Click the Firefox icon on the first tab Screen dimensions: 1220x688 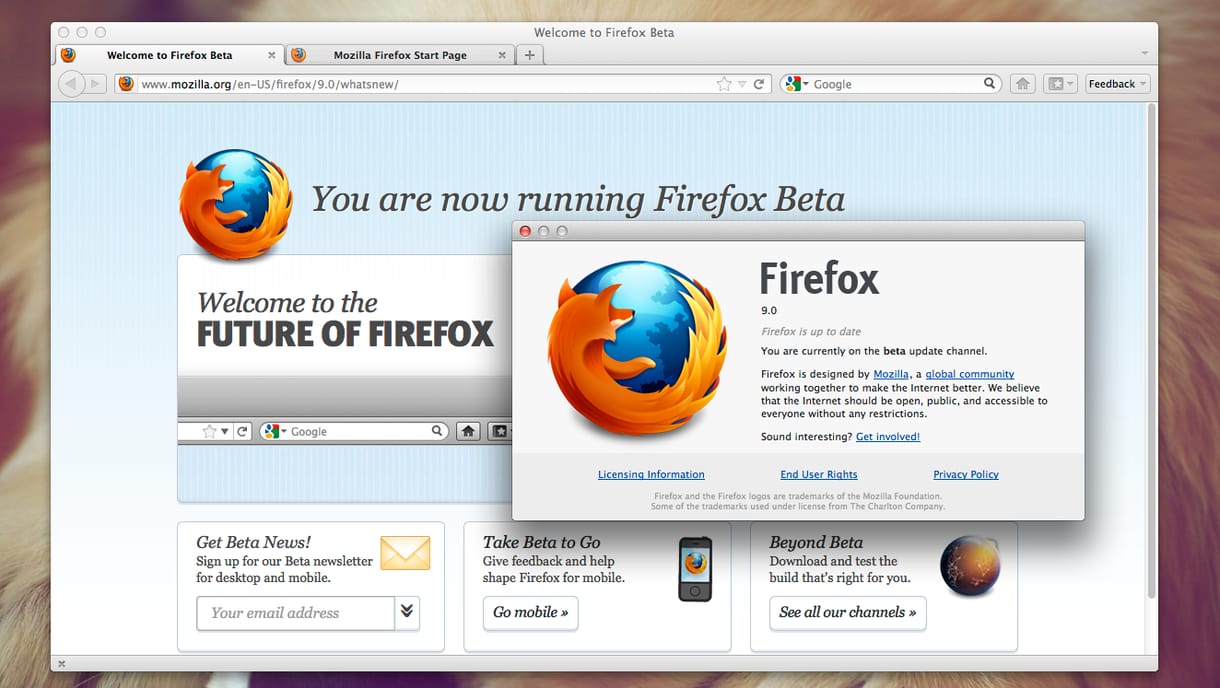point(68,55)
